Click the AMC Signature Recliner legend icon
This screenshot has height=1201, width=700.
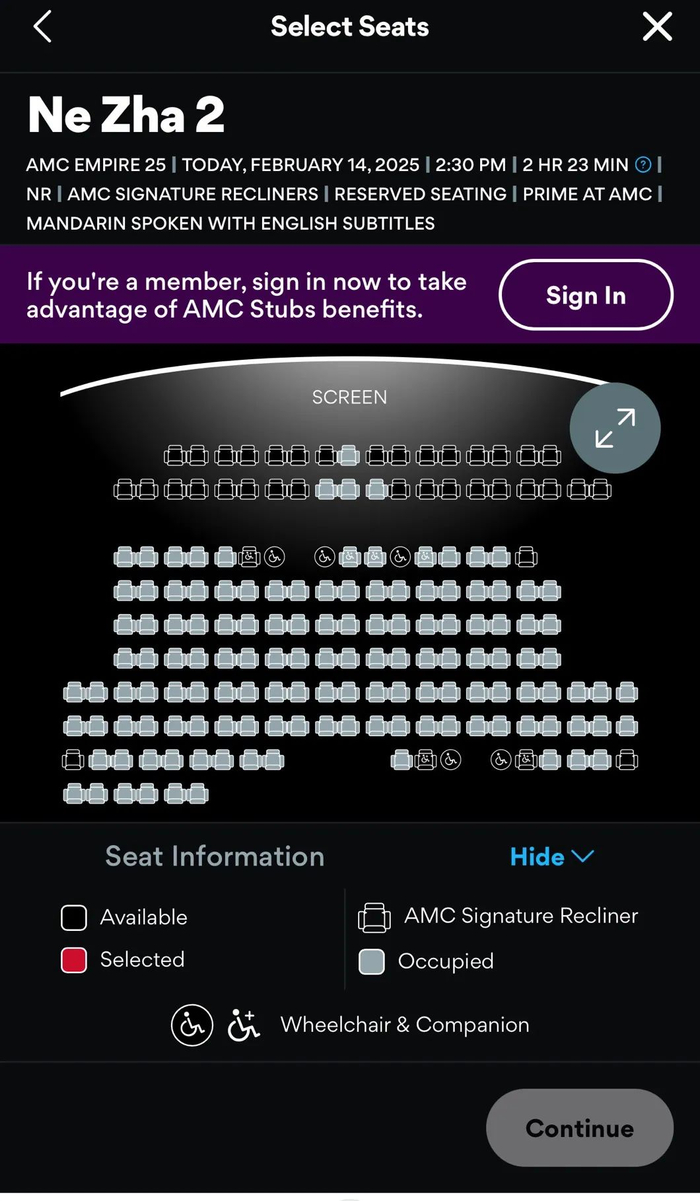(x=375, y=916)
